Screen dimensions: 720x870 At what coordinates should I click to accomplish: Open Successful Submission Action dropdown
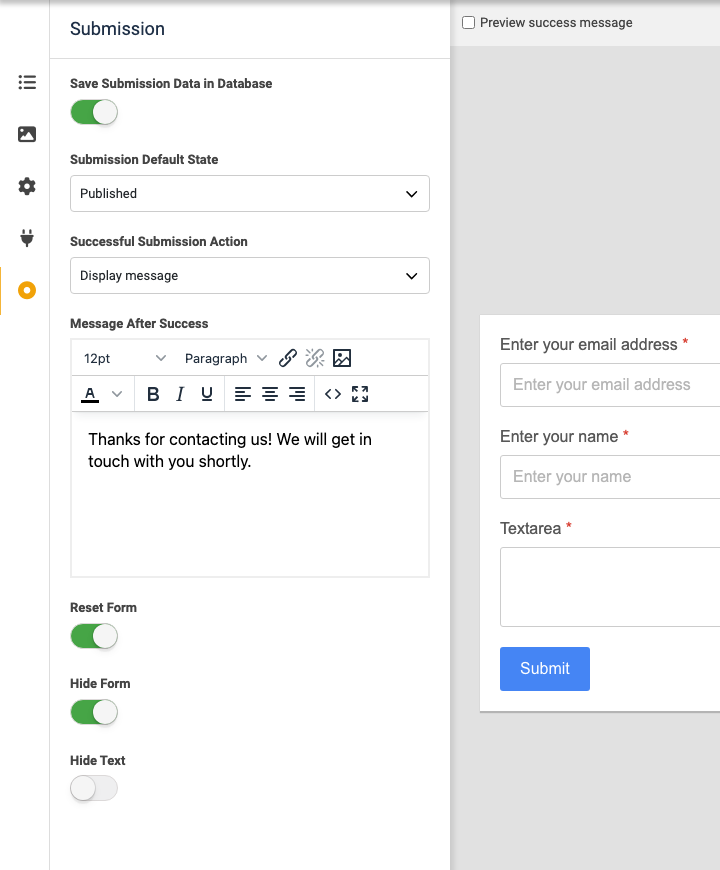tap(250, 276)
